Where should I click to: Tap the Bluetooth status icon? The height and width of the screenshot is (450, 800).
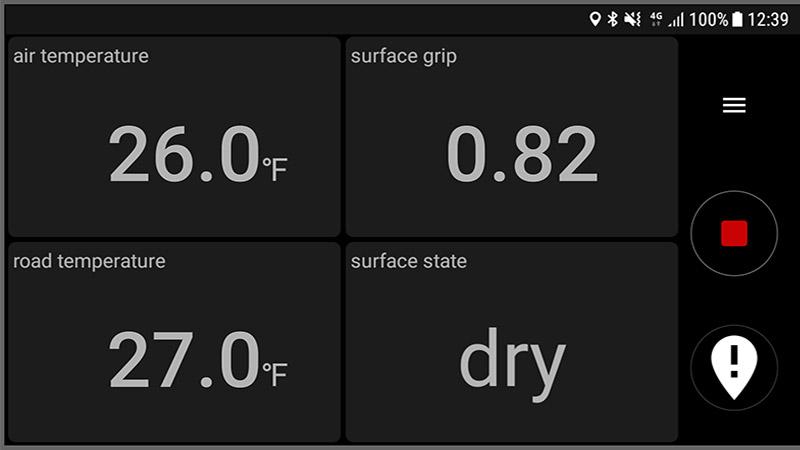612,19
